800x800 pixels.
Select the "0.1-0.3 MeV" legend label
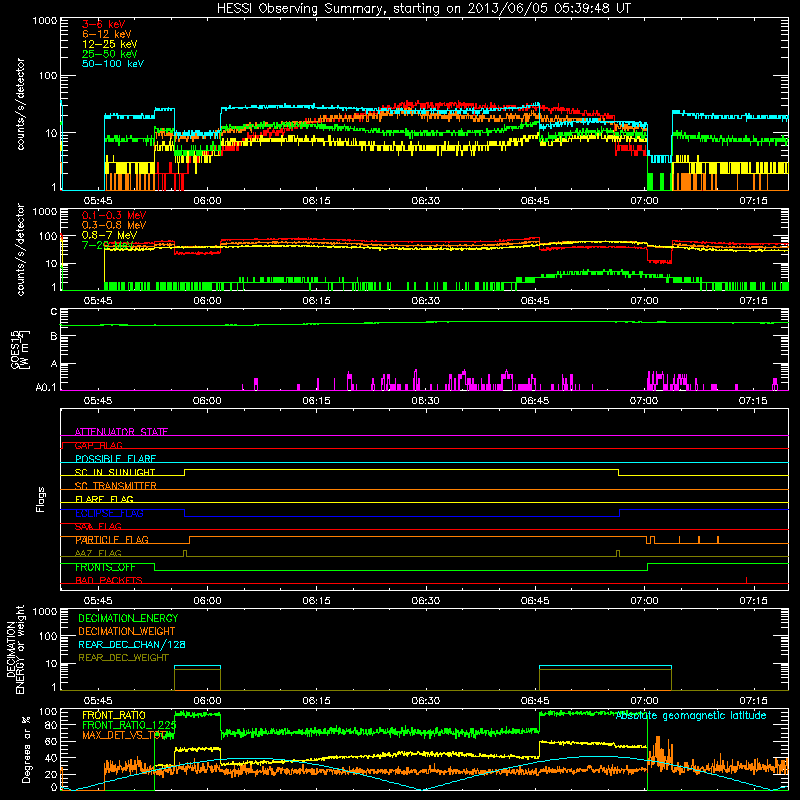coord(114,215)
